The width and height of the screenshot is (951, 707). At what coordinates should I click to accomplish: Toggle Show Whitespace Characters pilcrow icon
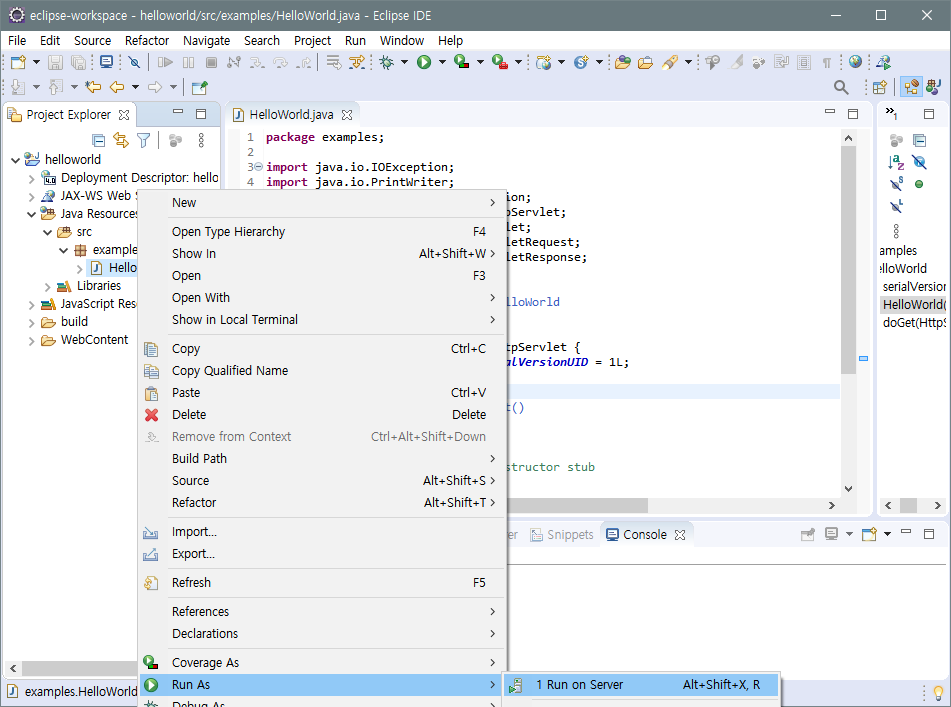pyautogui.click(x=827, y=62)
